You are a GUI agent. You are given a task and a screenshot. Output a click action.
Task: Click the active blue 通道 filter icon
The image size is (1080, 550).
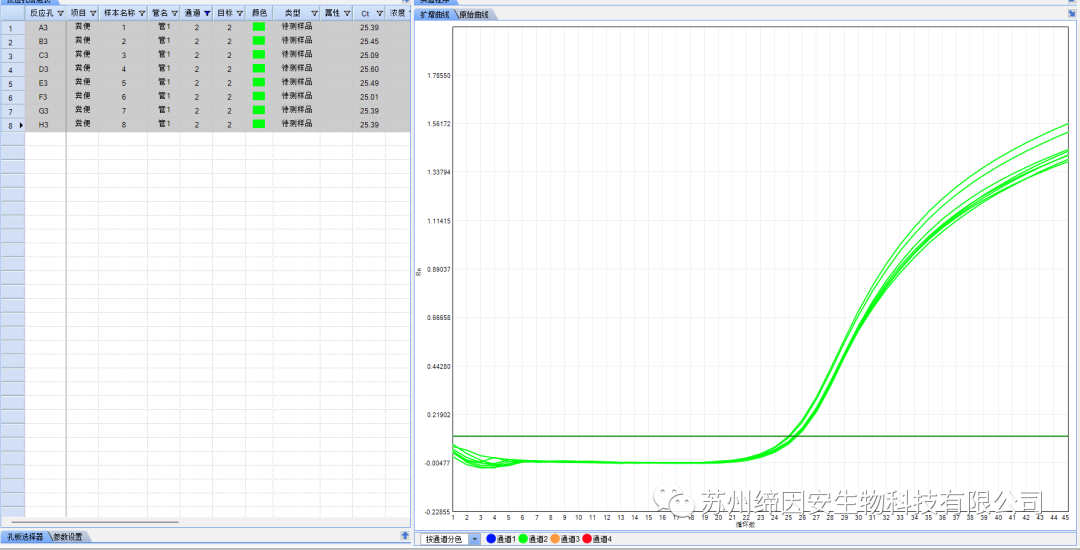(207, 14)
